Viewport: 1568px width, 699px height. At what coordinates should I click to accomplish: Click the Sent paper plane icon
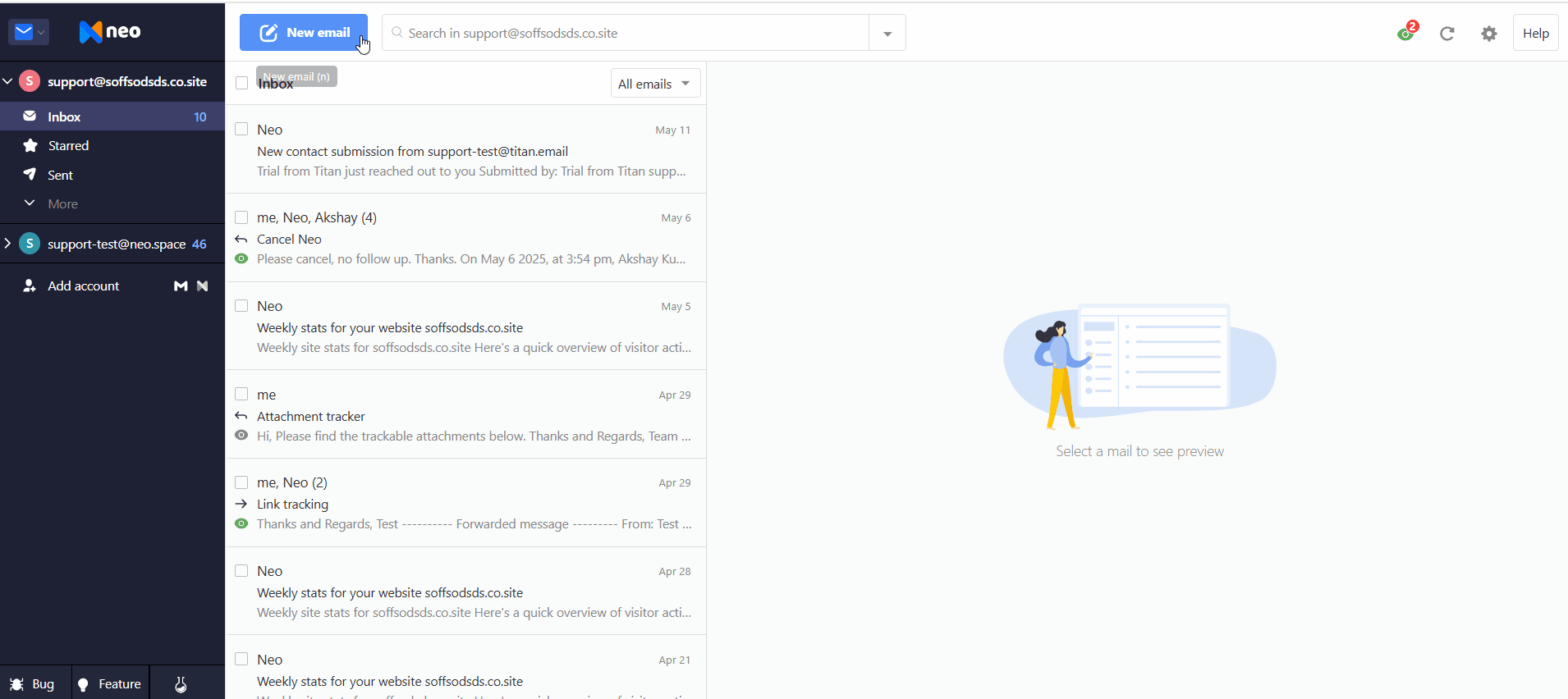pos(30,175)
